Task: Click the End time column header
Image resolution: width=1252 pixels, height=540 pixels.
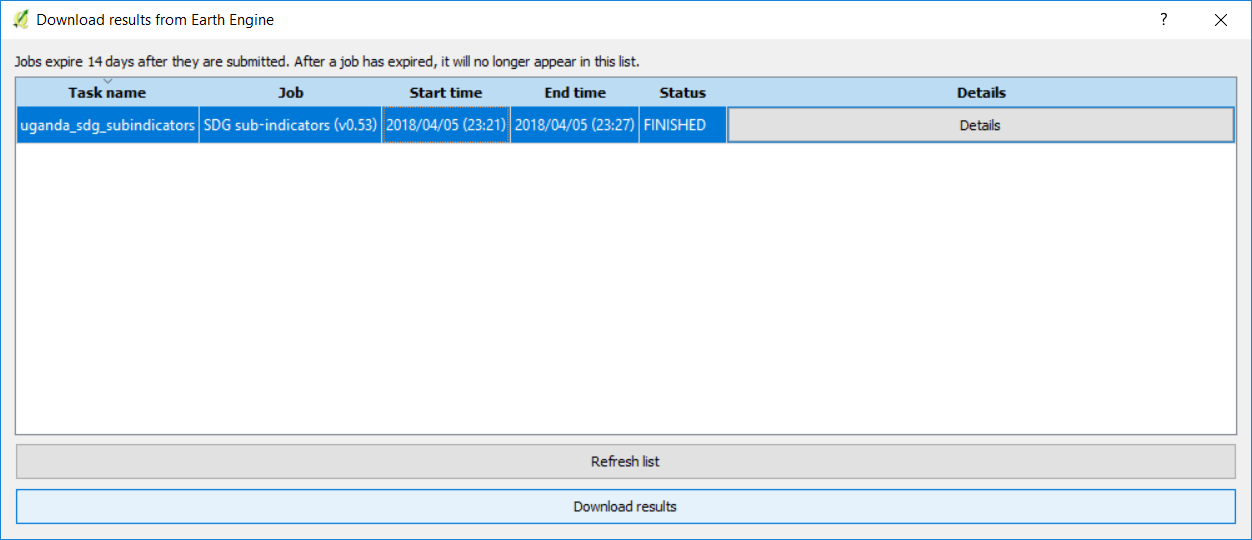Action: 575,93
